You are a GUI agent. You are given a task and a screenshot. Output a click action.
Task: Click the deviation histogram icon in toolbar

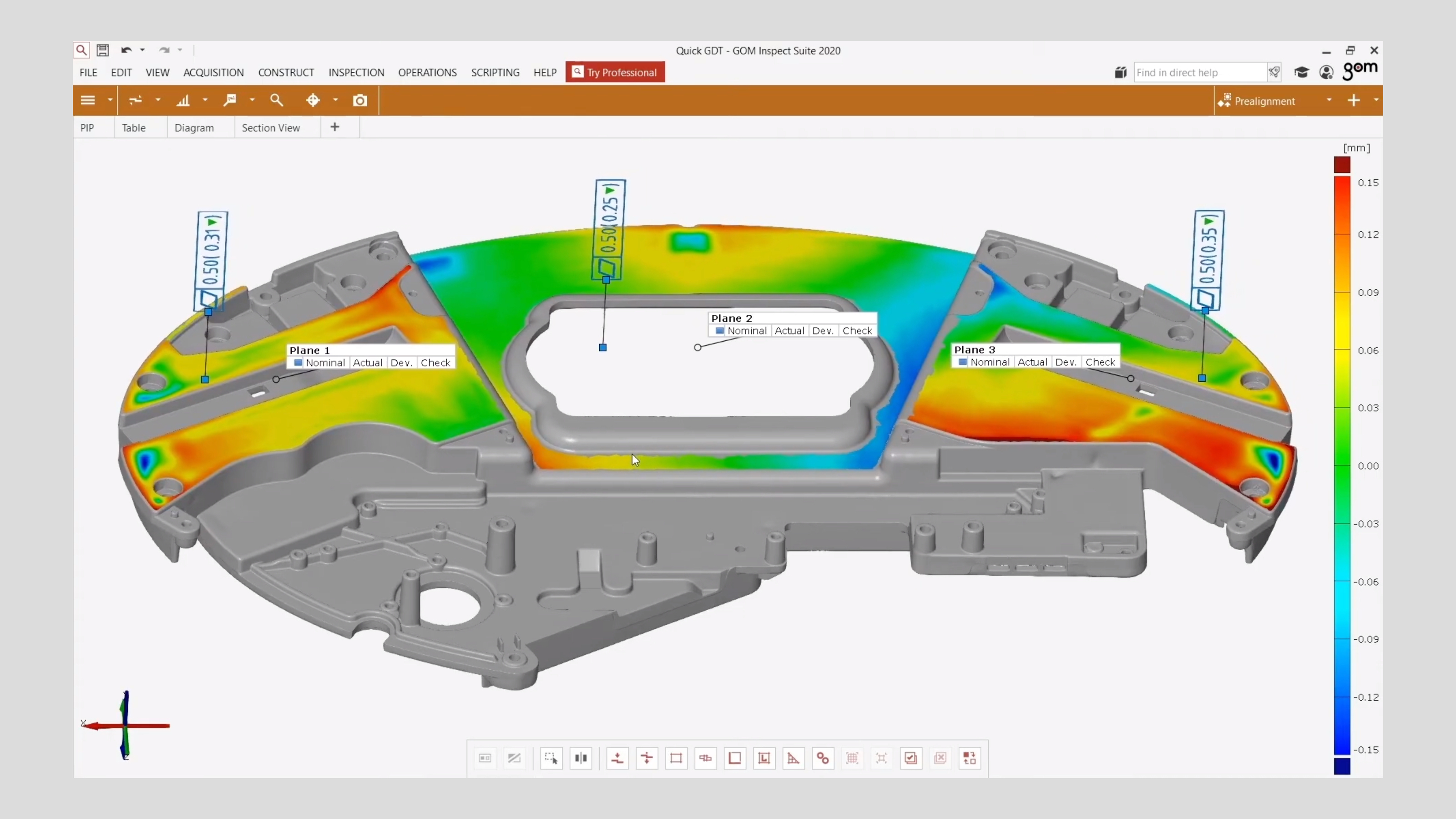(184, 100)
